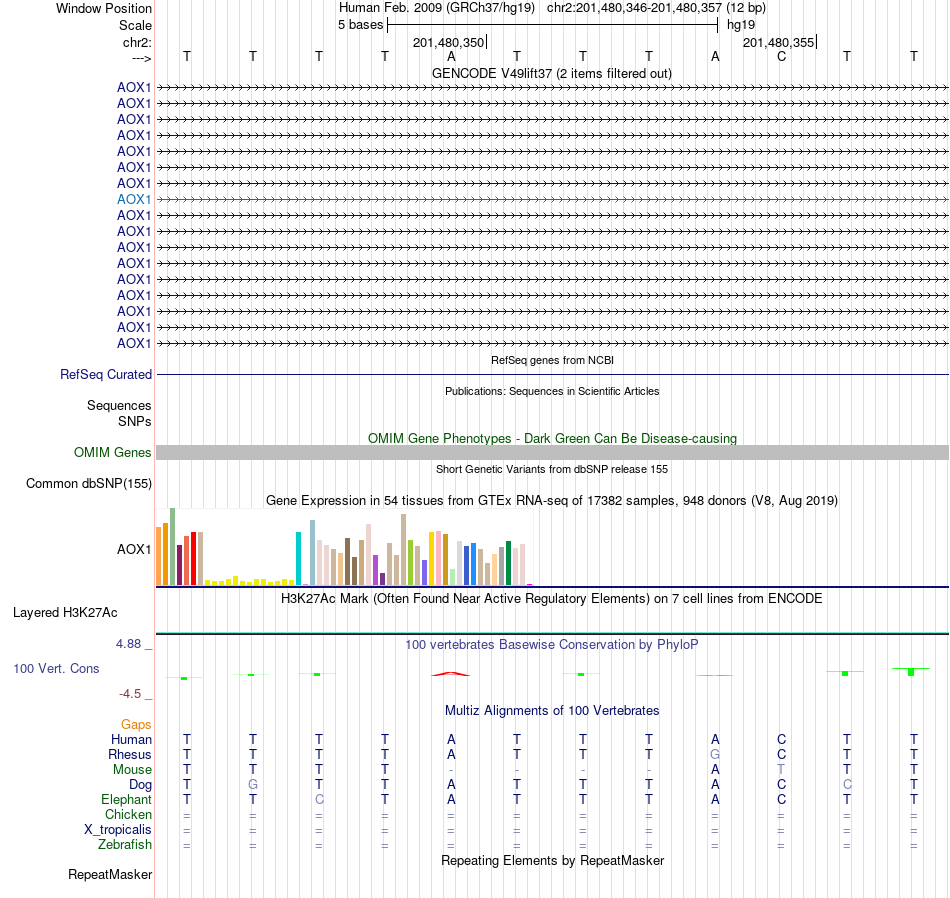Click the gray T base in Mouse row

tap(781, 770)
